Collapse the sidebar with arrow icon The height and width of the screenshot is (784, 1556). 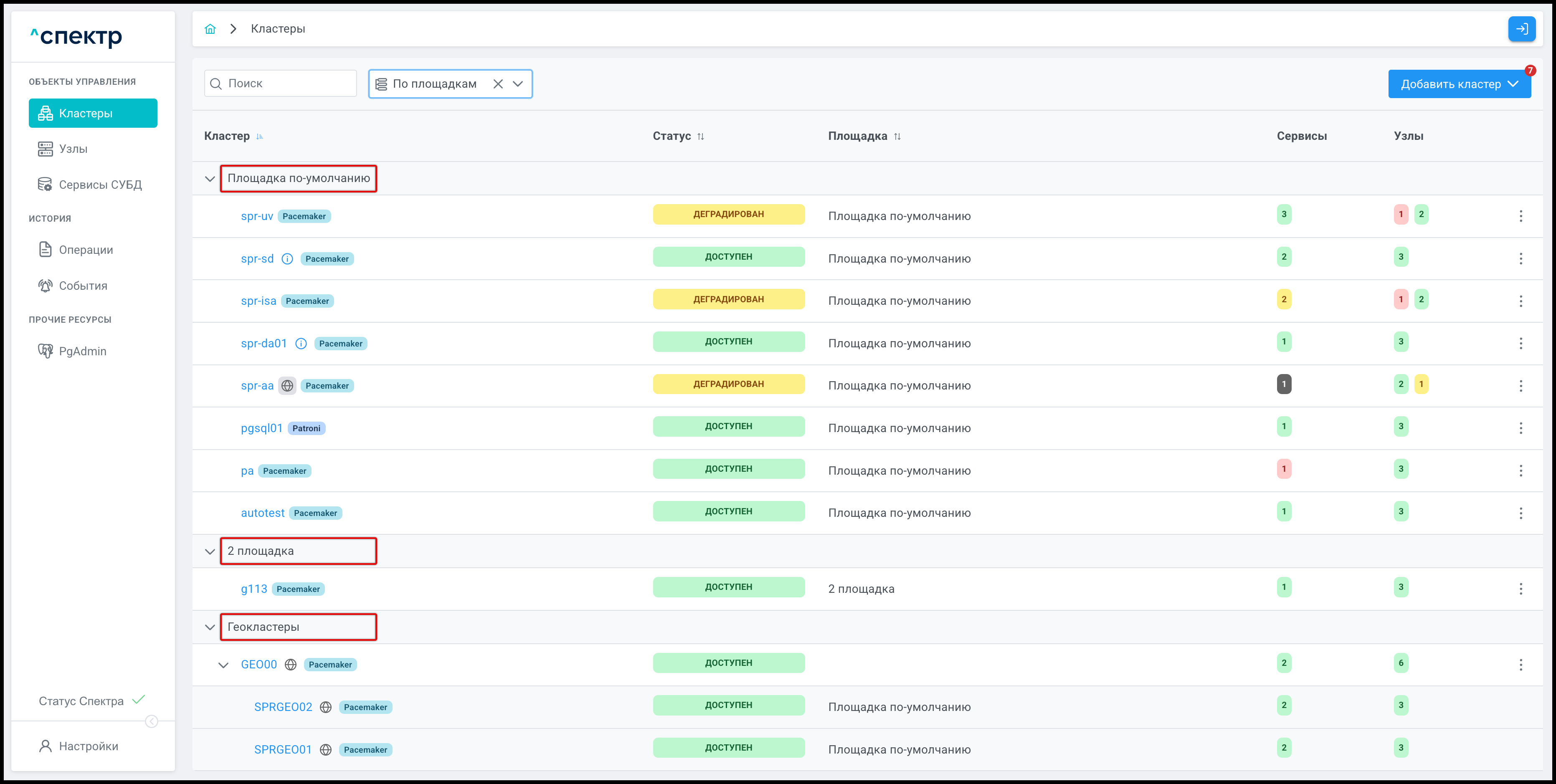point(152,721)
